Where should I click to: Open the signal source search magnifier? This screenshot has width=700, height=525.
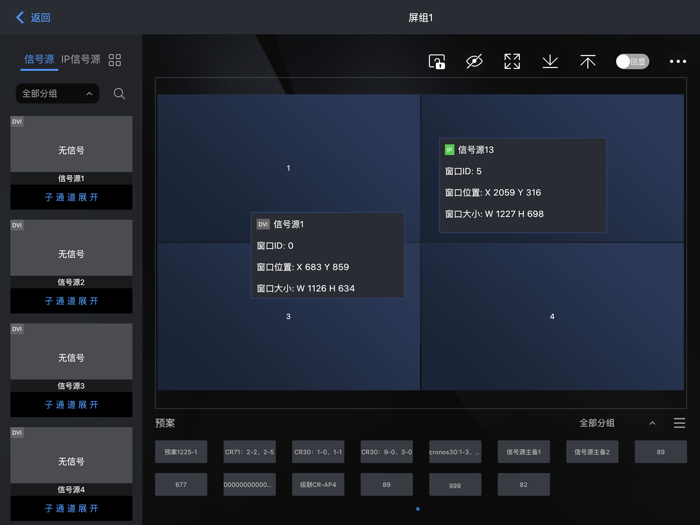(119, 94)
